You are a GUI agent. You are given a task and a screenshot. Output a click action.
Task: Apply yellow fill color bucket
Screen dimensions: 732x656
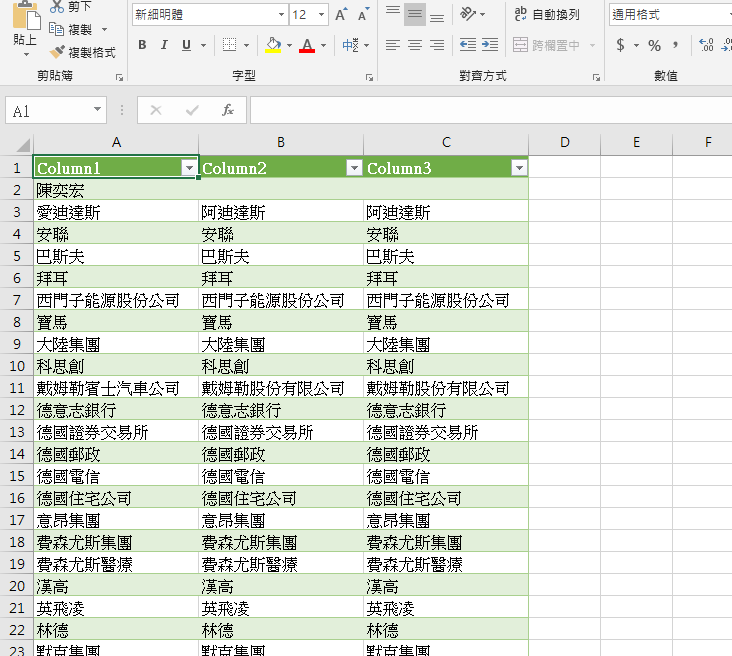274,45
